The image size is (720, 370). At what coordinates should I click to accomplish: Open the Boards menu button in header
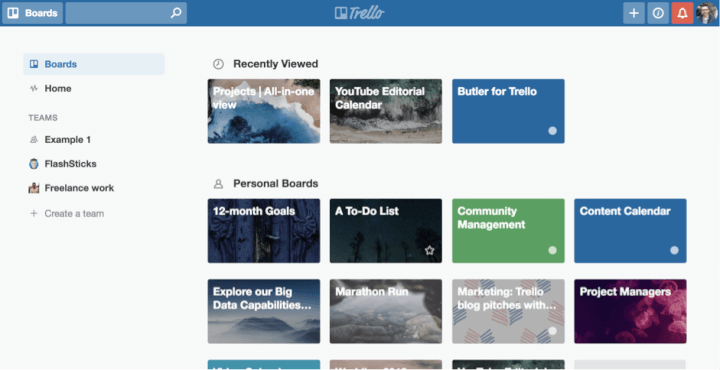click(x=32, y=13)
